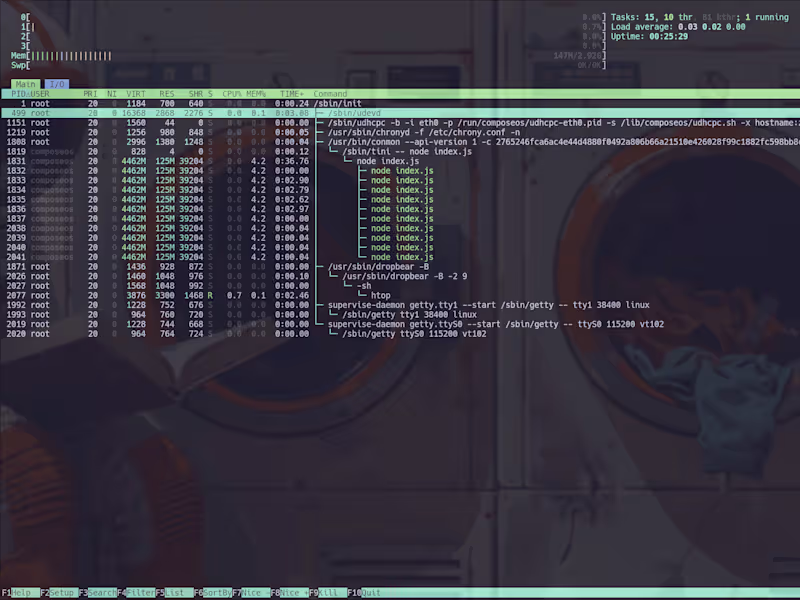Click F8 Nice plus
Screen dimensions: 800x600
(290, 592)
